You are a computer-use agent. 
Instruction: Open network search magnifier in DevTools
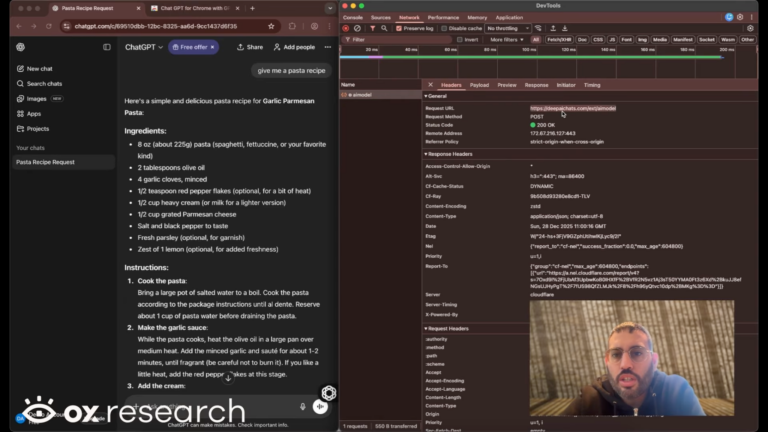point(384,28)
